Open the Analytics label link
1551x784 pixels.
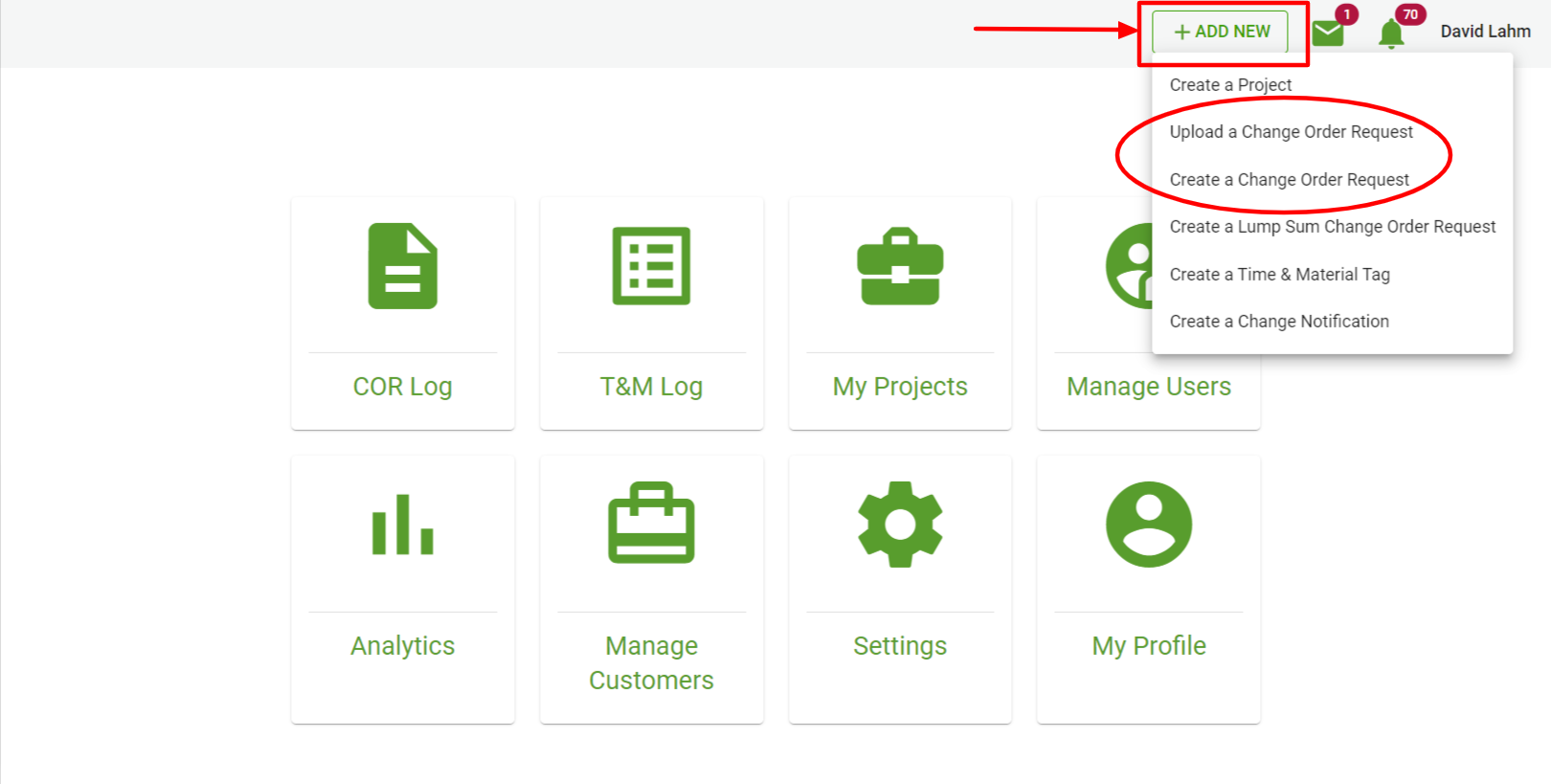click(x=403, y=646)
